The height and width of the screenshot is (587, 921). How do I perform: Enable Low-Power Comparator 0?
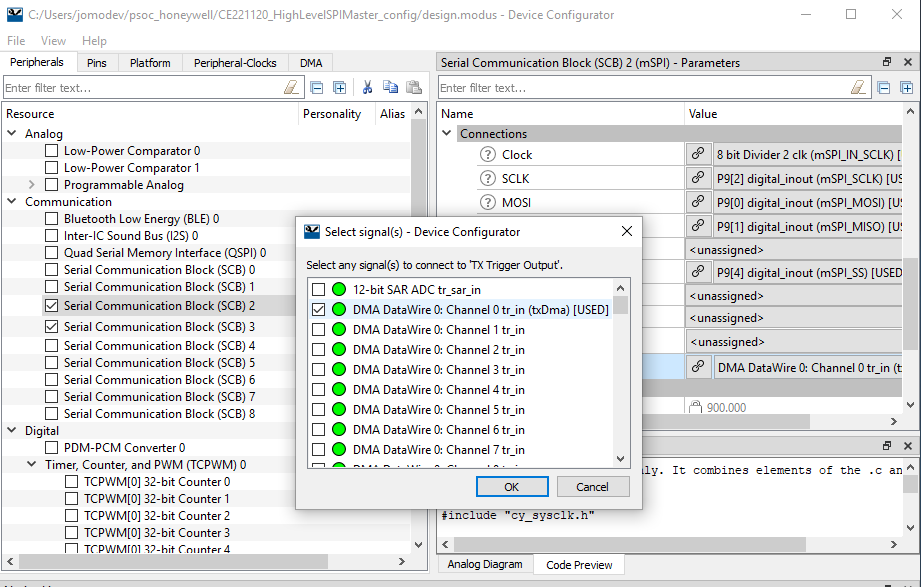(x=52, y=150)
